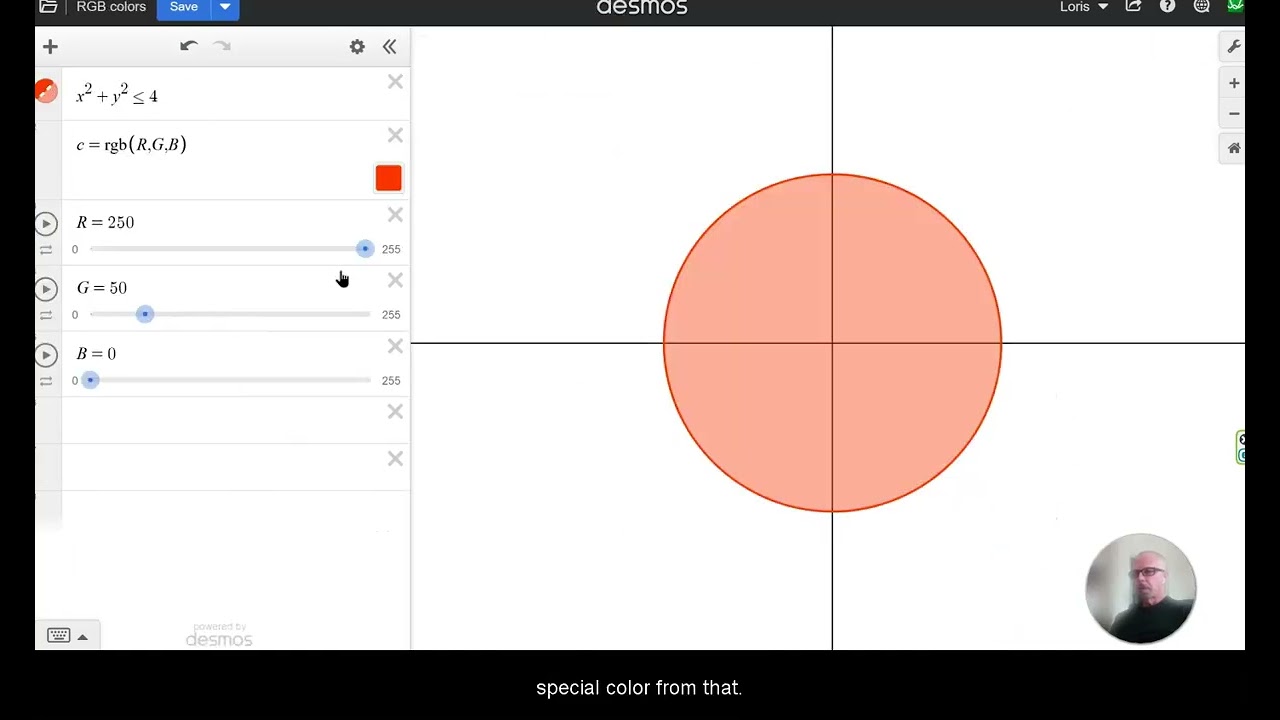Open the share graph option

1133,6
